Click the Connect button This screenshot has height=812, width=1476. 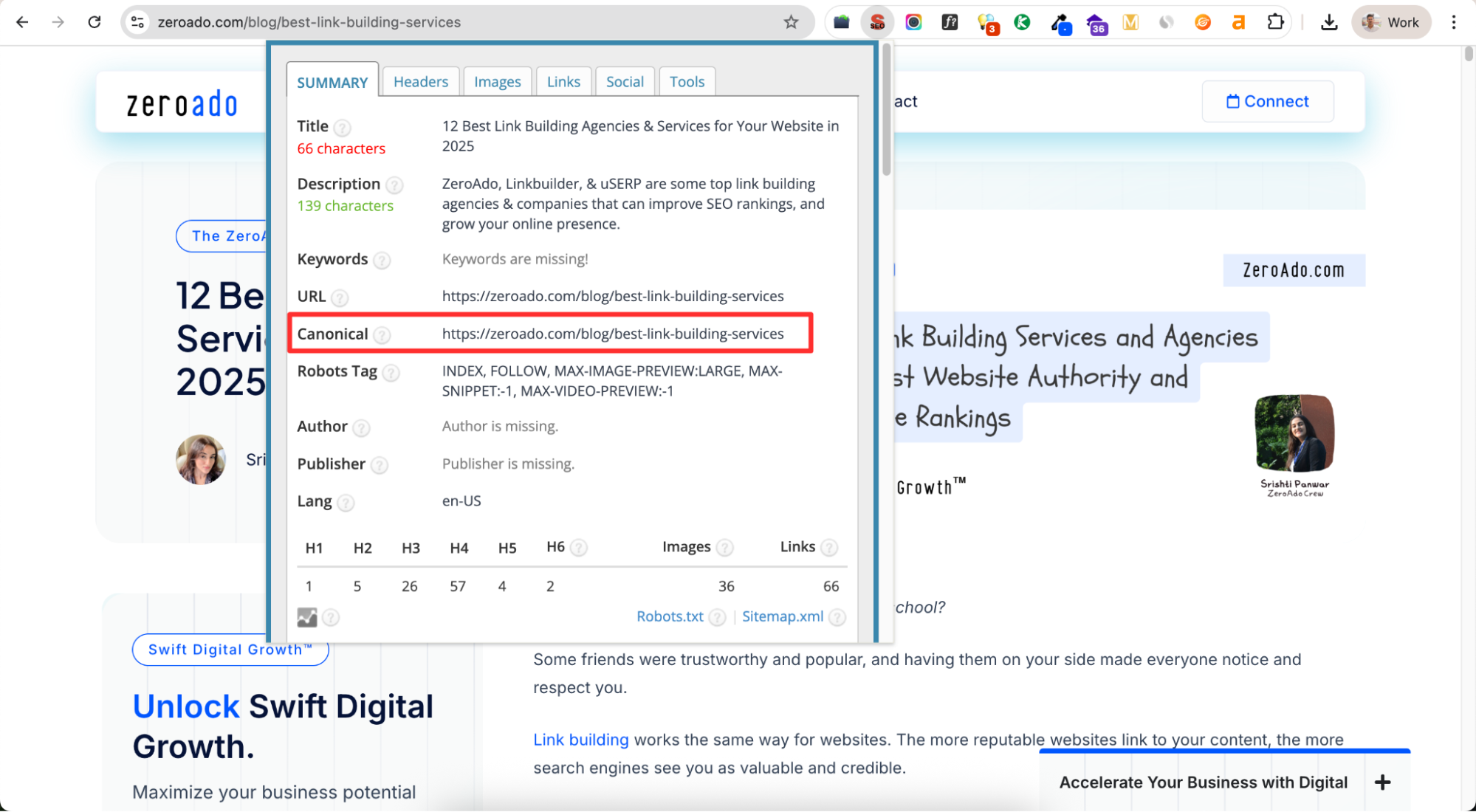1268,101
